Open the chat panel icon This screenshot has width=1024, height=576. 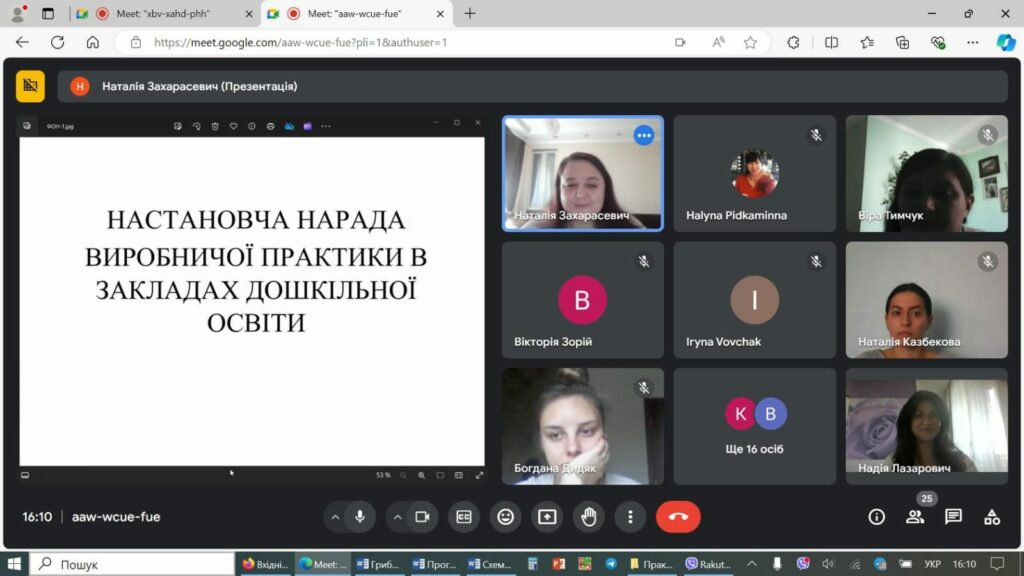pos(953,517)
